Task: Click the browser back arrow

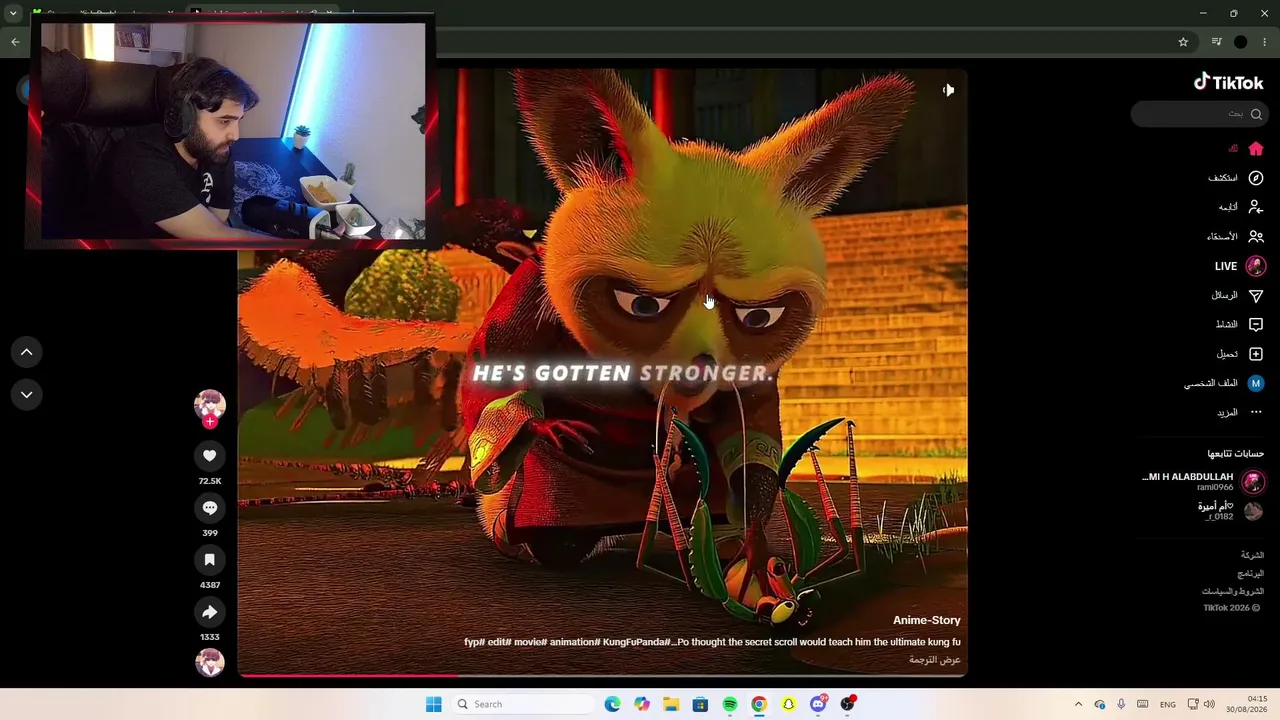Action: pos(15,42)
